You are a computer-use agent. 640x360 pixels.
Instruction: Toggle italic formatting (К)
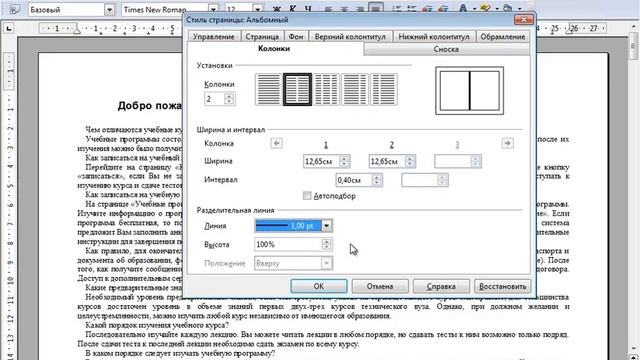coord(293,9)
